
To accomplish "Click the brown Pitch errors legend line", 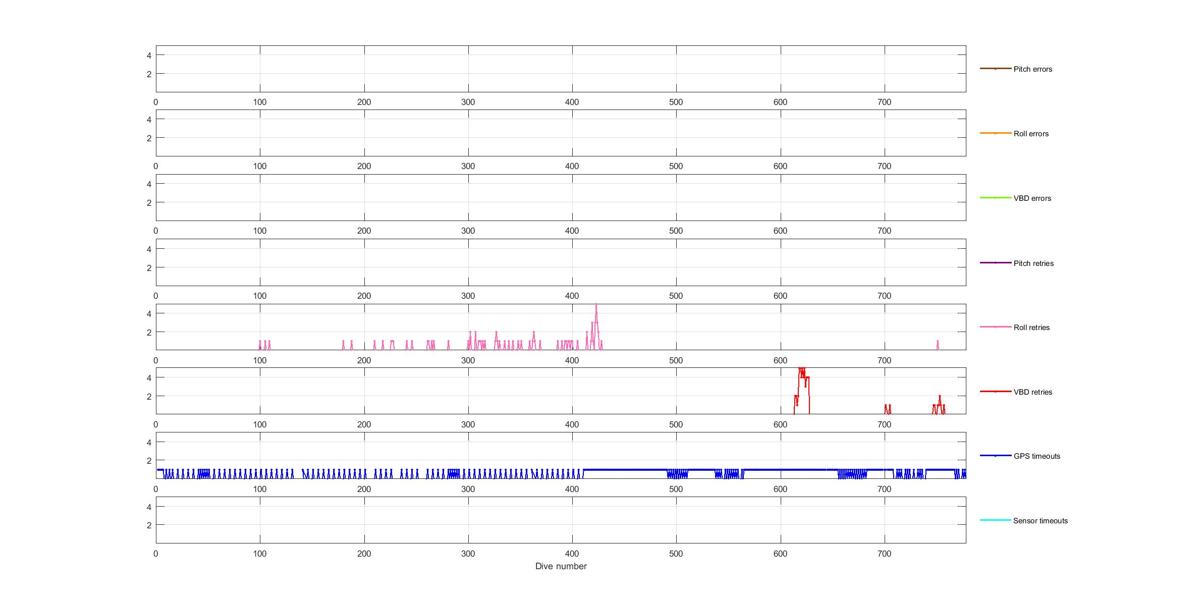I will tap(995, 69).
